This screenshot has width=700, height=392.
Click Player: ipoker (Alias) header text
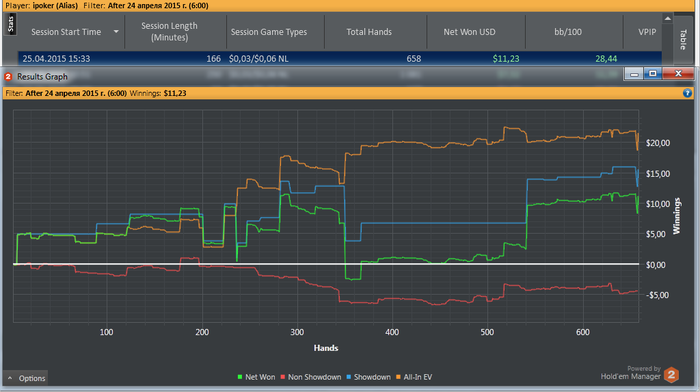pos(42,6)
